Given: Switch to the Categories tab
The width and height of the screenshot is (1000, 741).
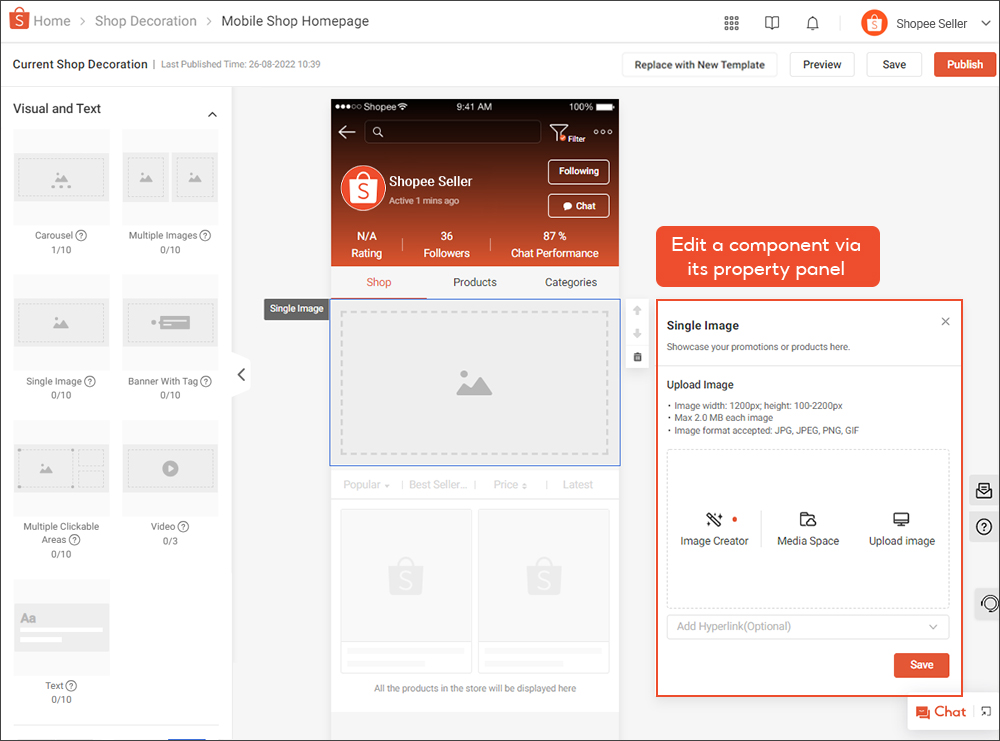Looking at the screenshot, I should (571, 282).
